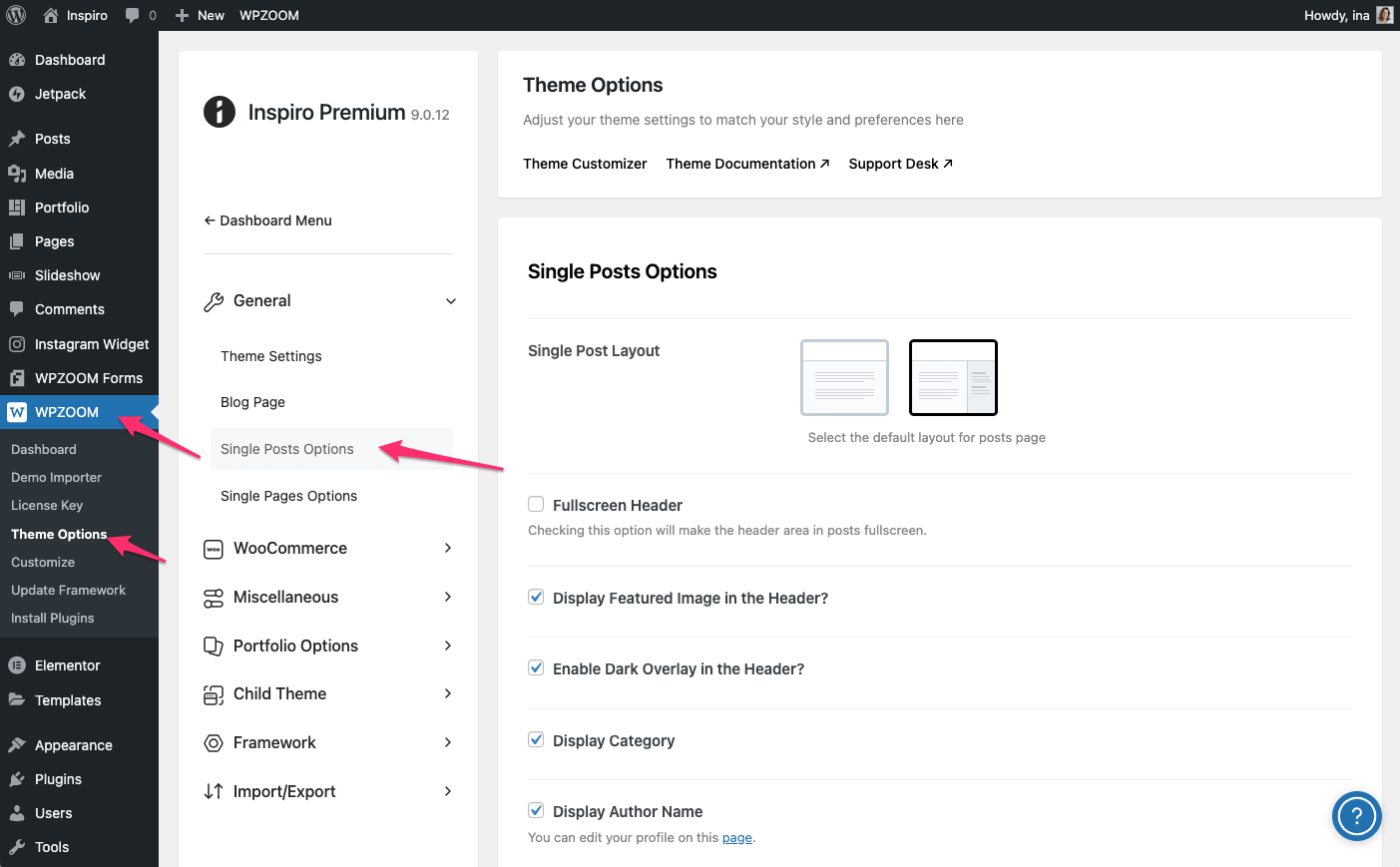This screenshot has height=867, width=1400.
Task: Click the Inspiro Premium round logo
Action: pyautogui.click(x=220, y=112)
